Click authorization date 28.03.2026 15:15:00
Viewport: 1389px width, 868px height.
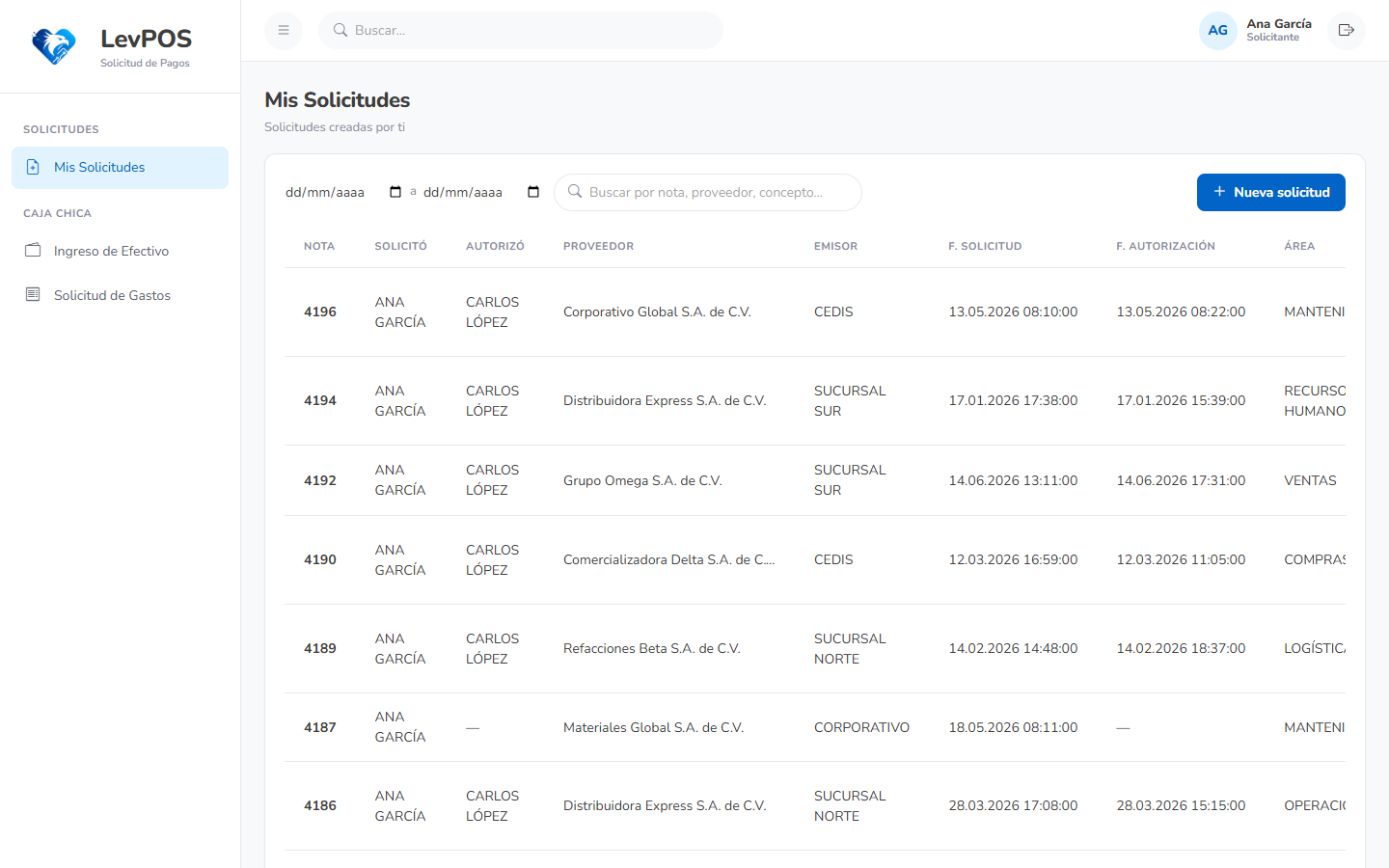click(x=1181, y=805)
